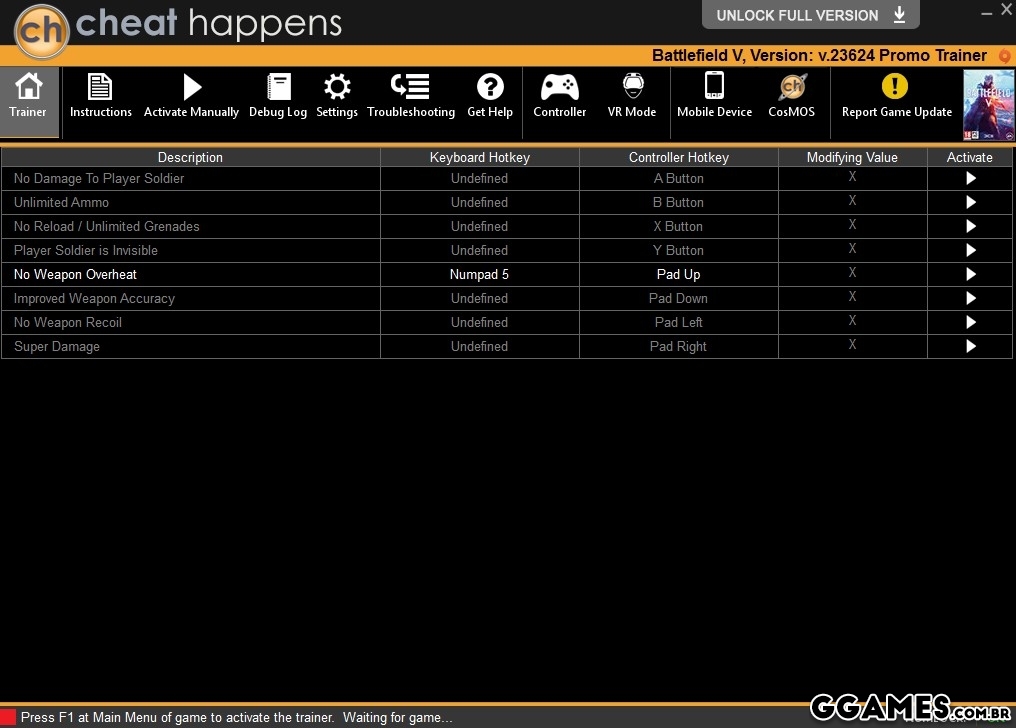This screenshot has width=1016, height=728.
Task: Open Troubleshooting in the toolbar
Action: pyautogui.click(x=411, y=89)
